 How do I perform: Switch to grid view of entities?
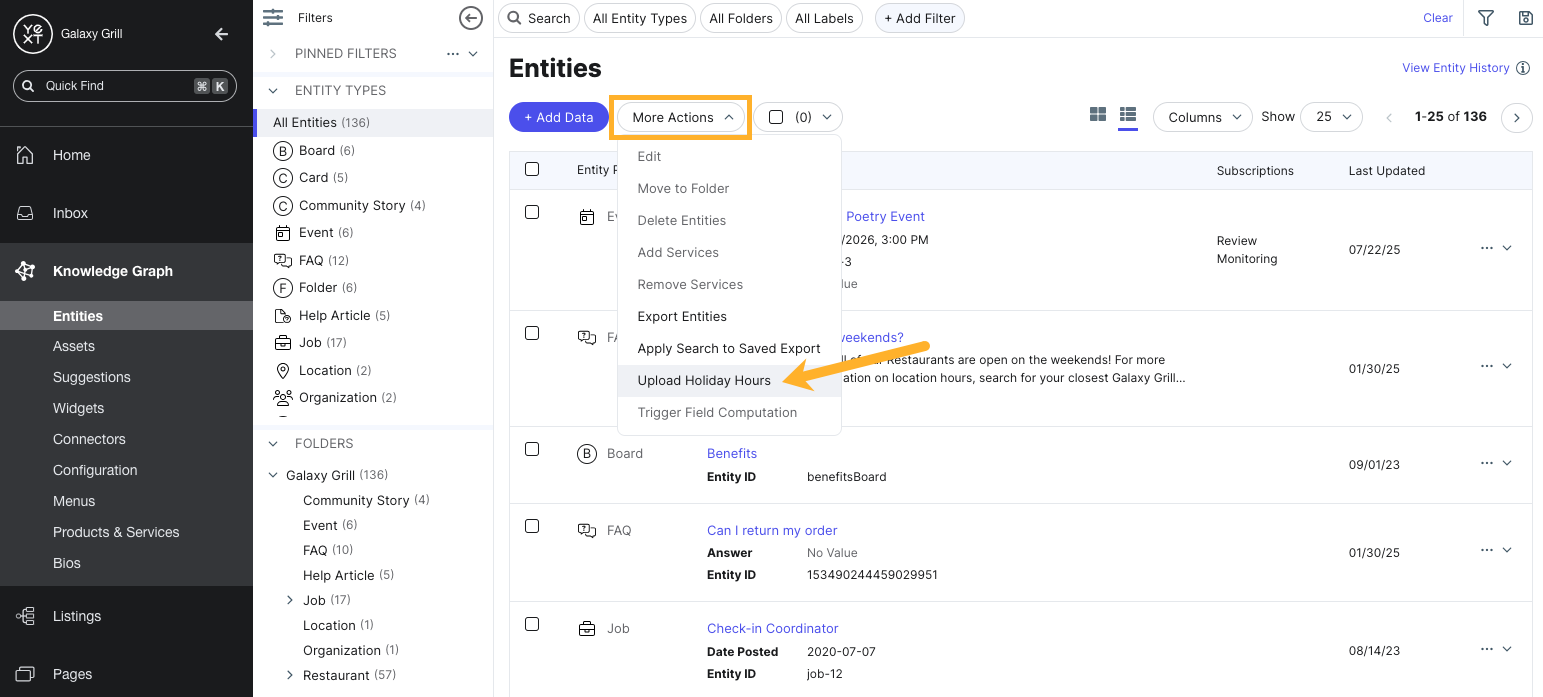click(1097, 114)
